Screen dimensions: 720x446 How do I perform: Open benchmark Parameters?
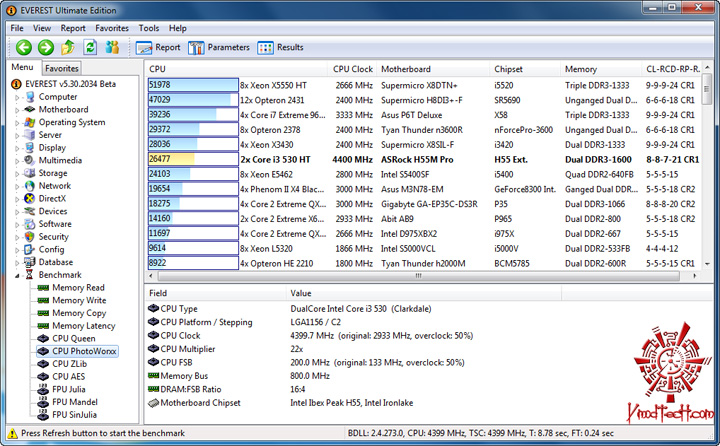click(219, 47)
